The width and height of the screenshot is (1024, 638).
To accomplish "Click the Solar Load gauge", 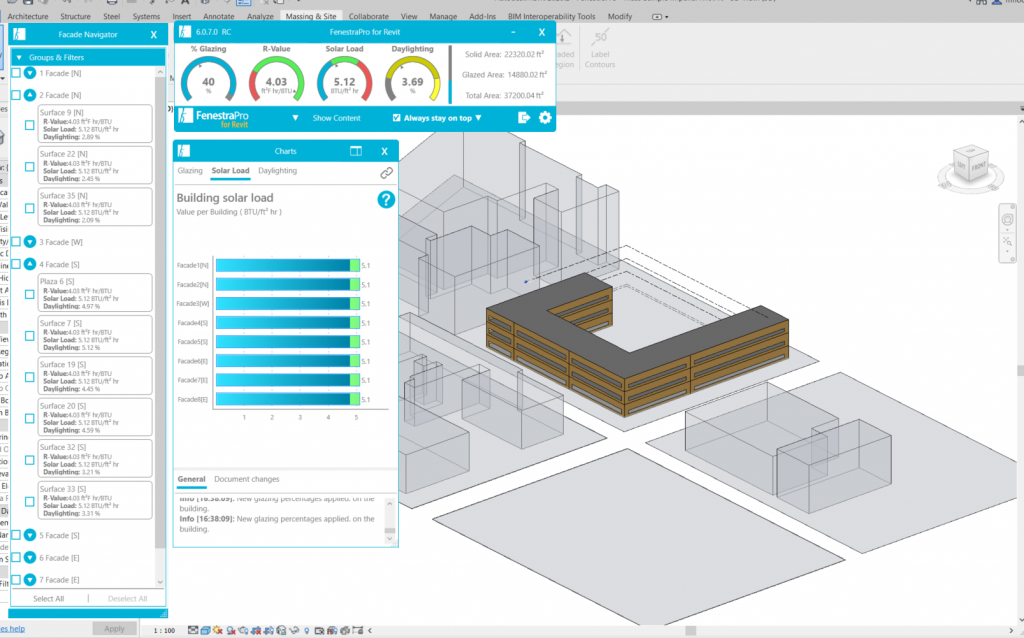I will (x=344, y=79).
